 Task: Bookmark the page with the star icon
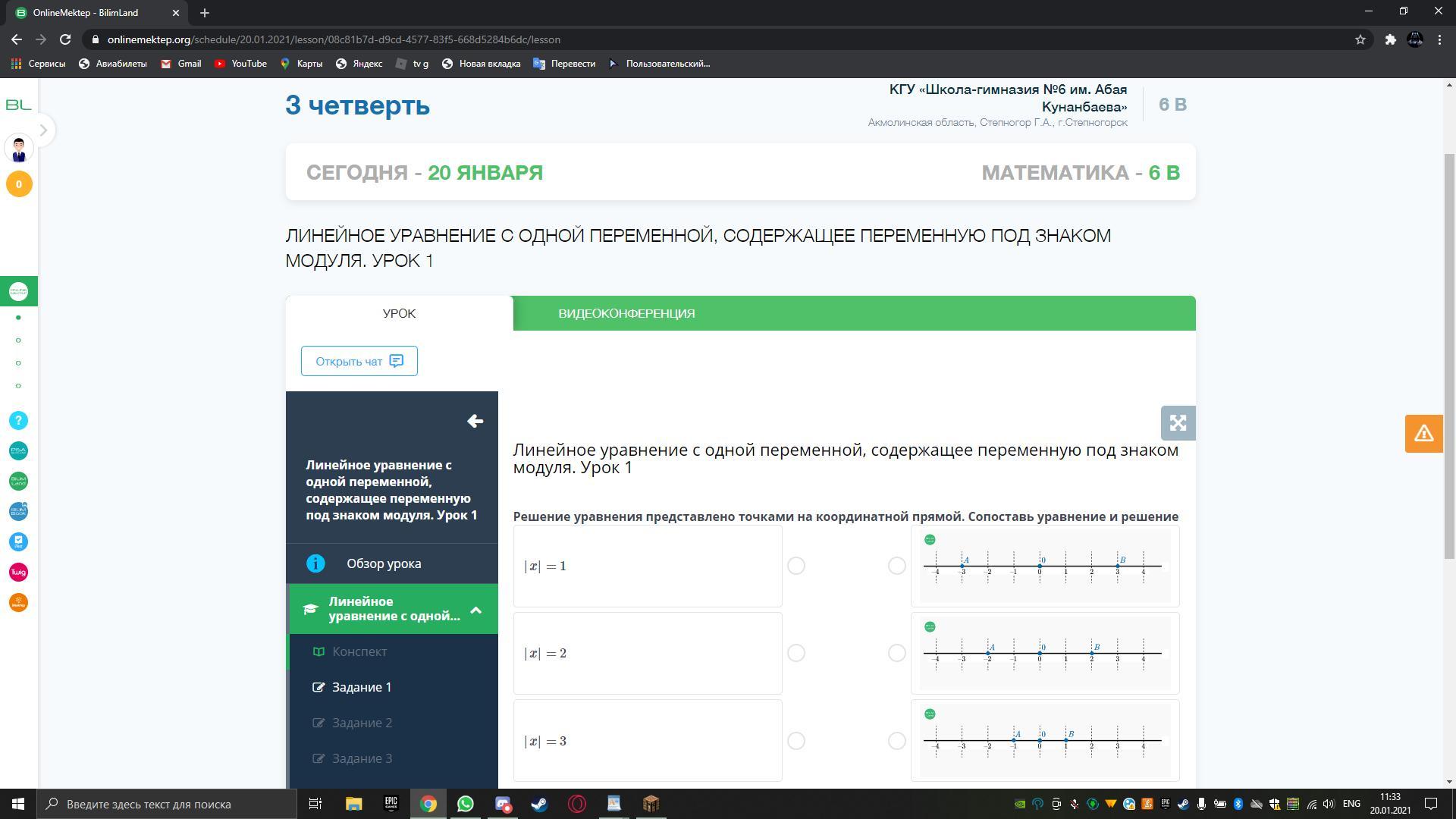coord(1360,39)
